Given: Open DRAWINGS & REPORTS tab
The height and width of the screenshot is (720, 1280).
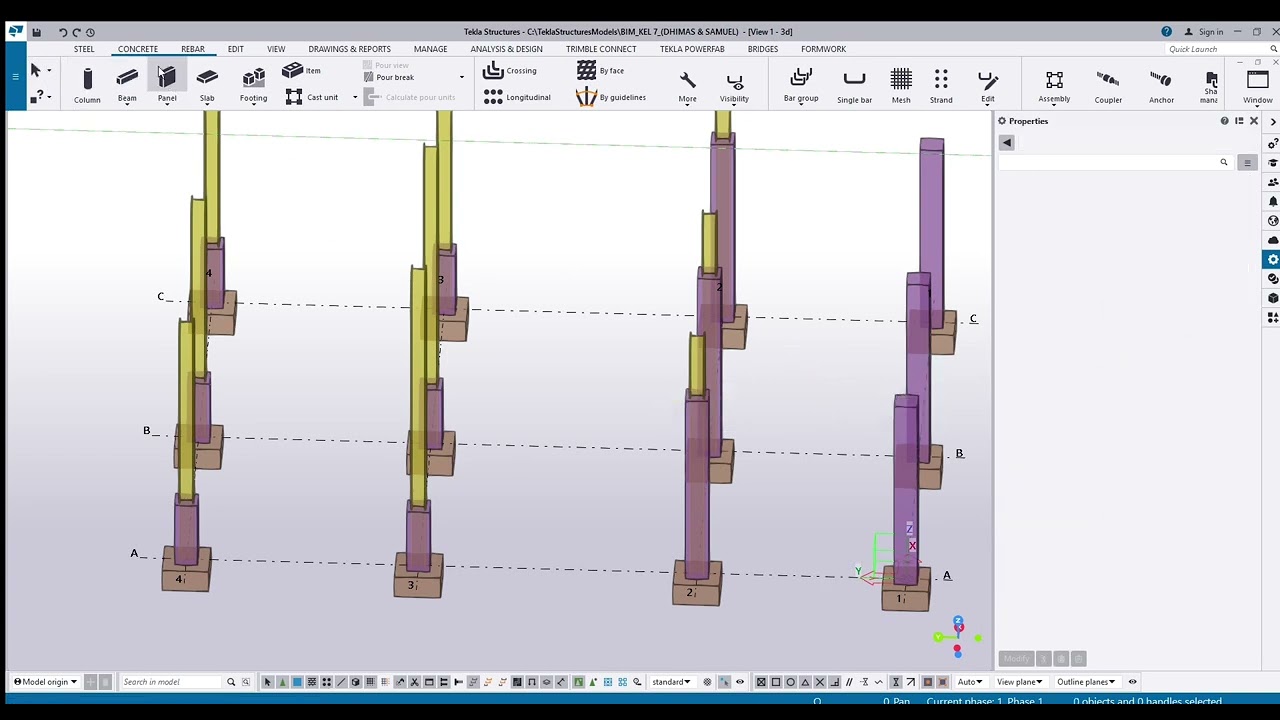Looking at the screenshot, I should (349, 49).
